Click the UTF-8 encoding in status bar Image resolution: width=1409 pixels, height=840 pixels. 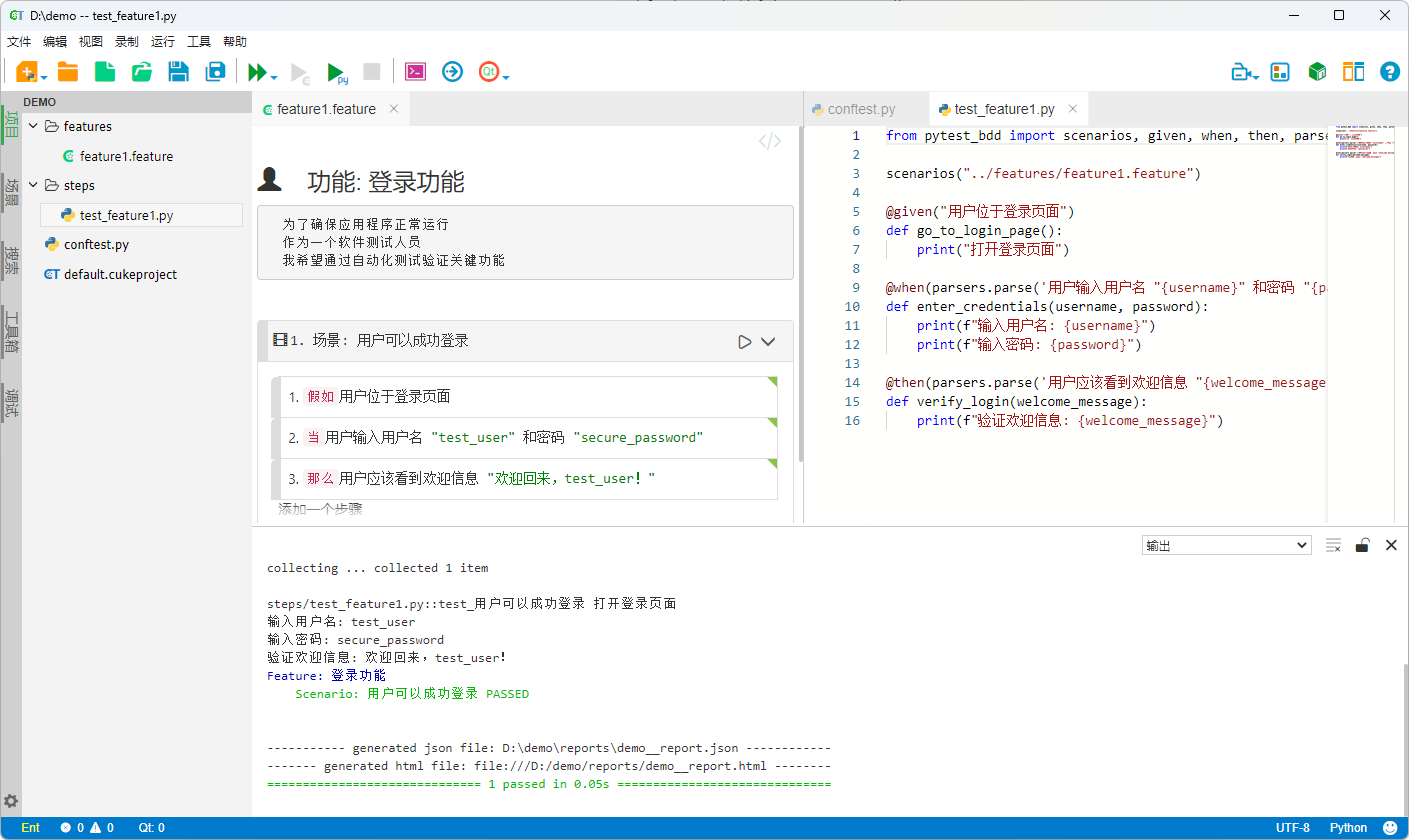(x=1293, y=828)
